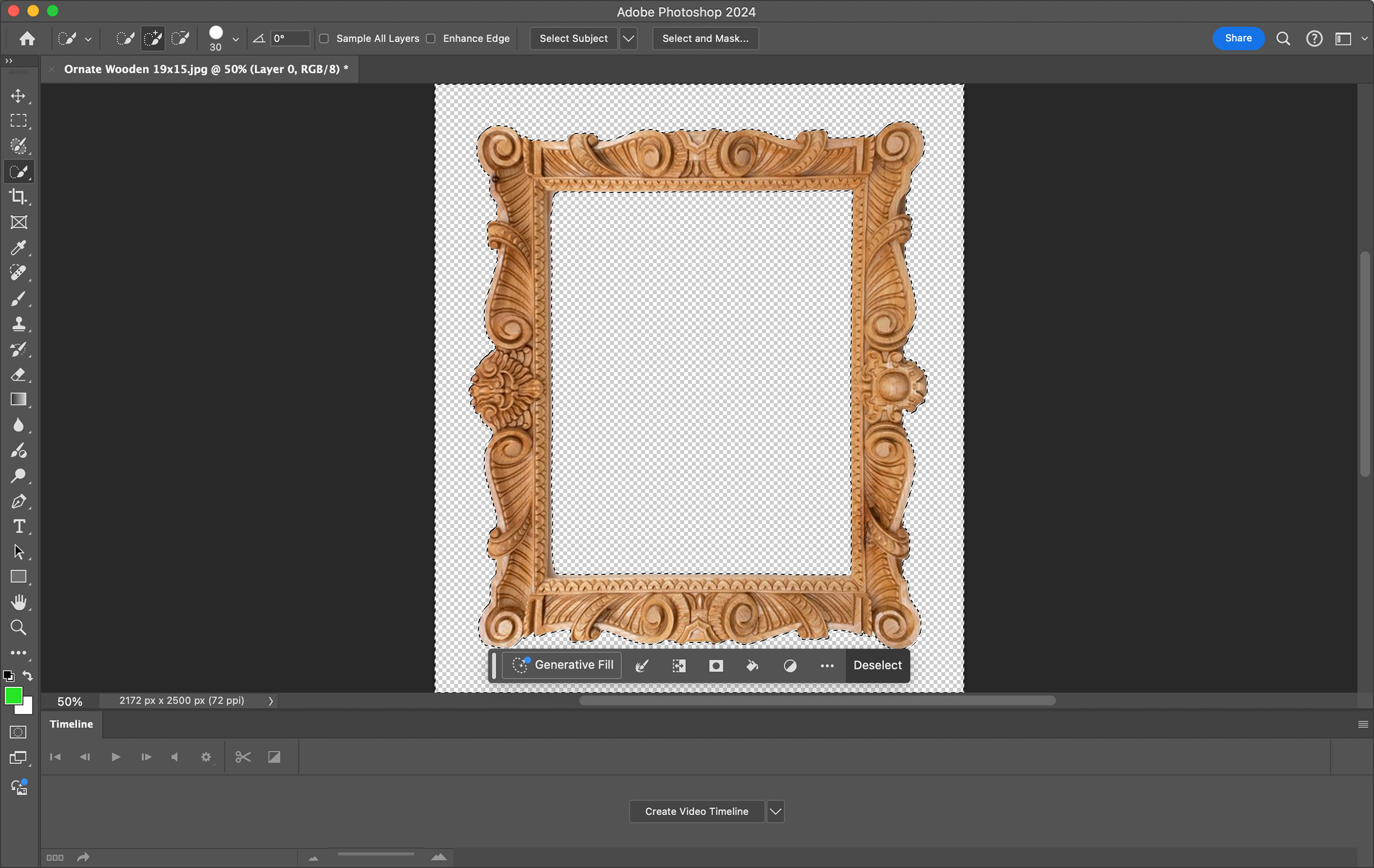The image size is (1374, 868).
Task: Click the Generative Fill button
Action: click(563, 665)
